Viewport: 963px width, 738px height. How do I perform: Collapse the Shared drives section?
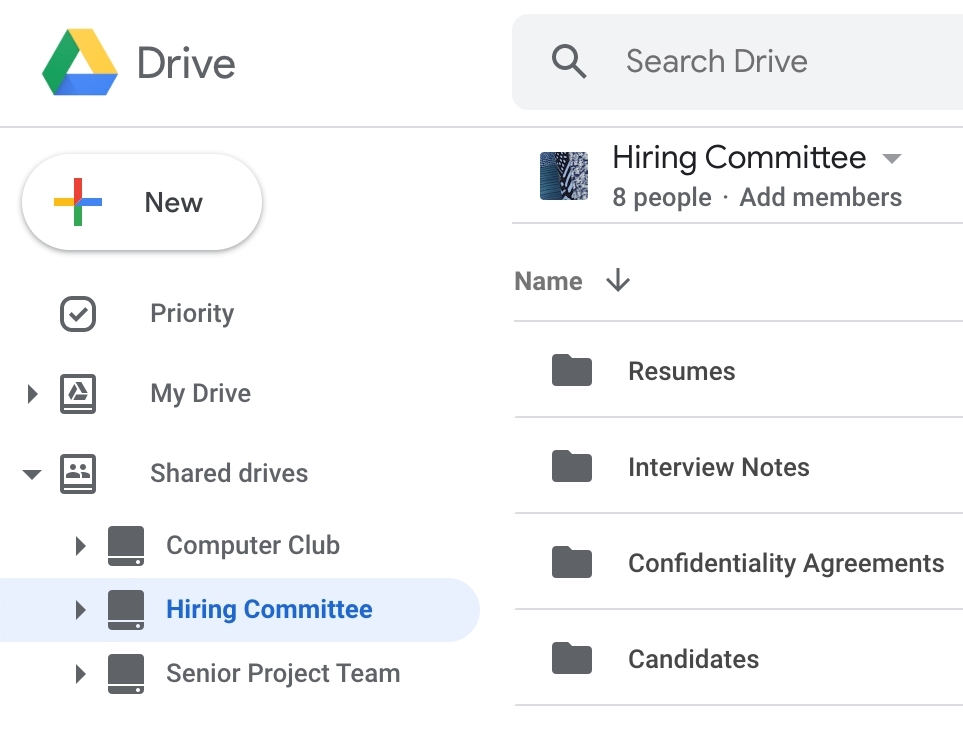(x=31, y=473)
